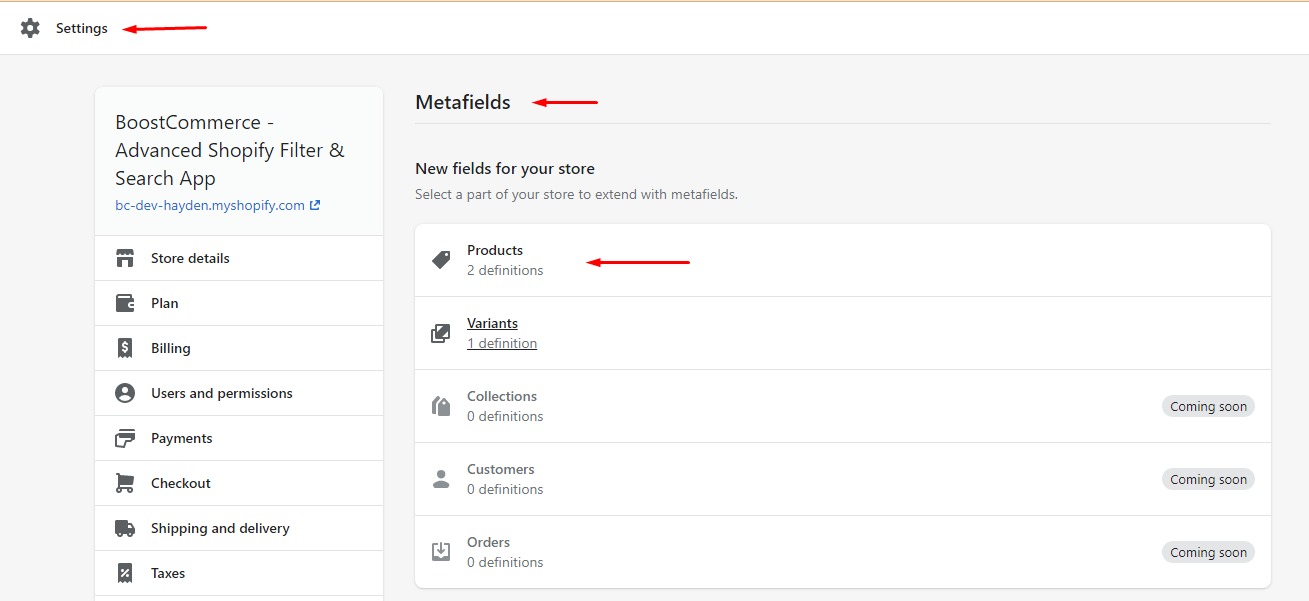
Task: Select the Collections icon
Action: (x=440, y=405)
